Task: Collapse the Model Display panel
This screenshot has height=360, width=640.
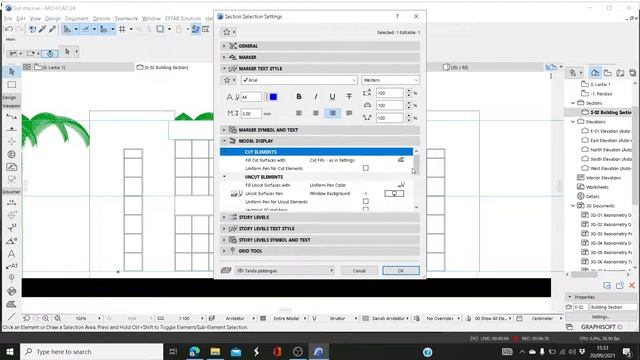Action: [x=320, y=141]
